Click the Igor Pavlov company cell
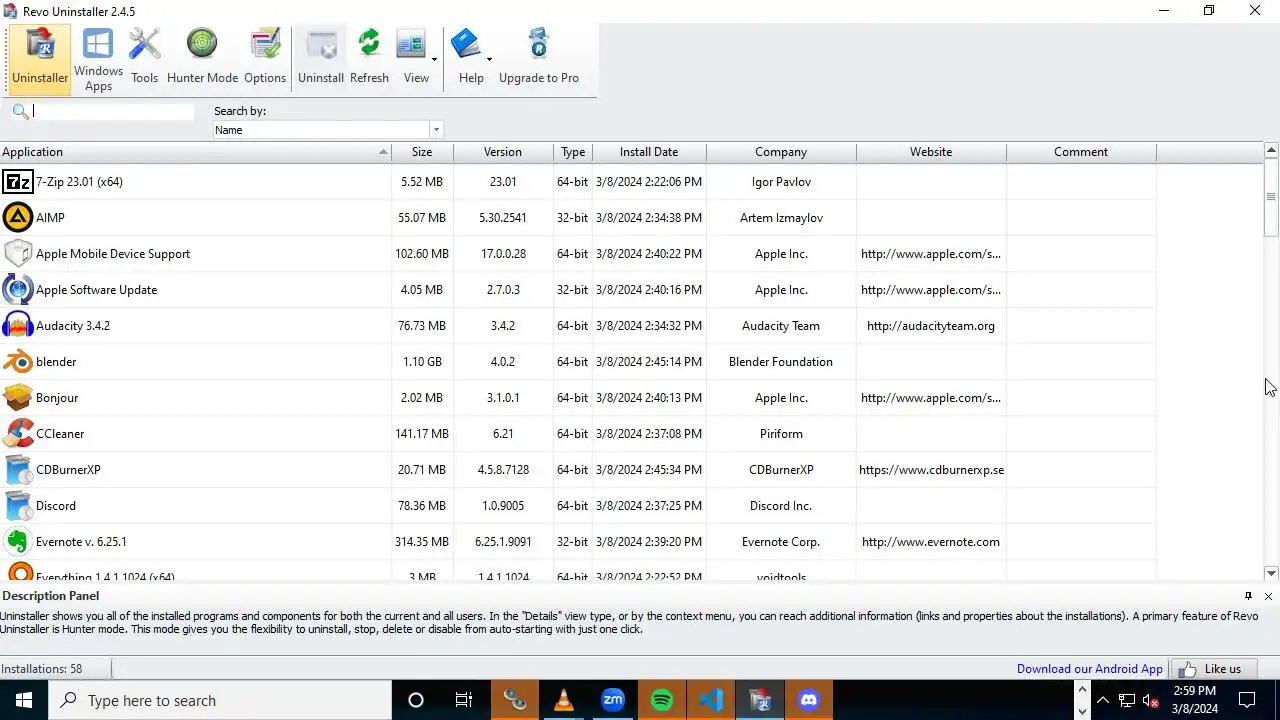The width and height of the screenshot is (1280, 720). [x=781, y=182]
